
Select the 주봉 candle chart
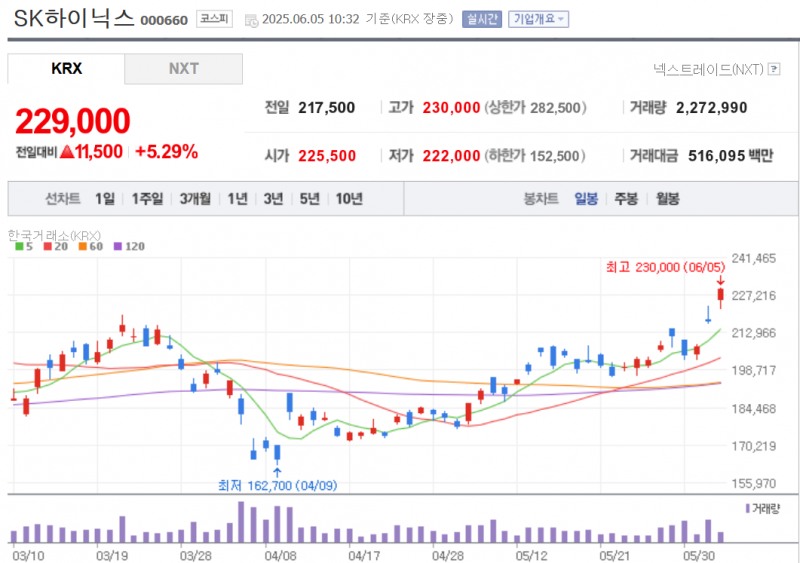[626, 199]
